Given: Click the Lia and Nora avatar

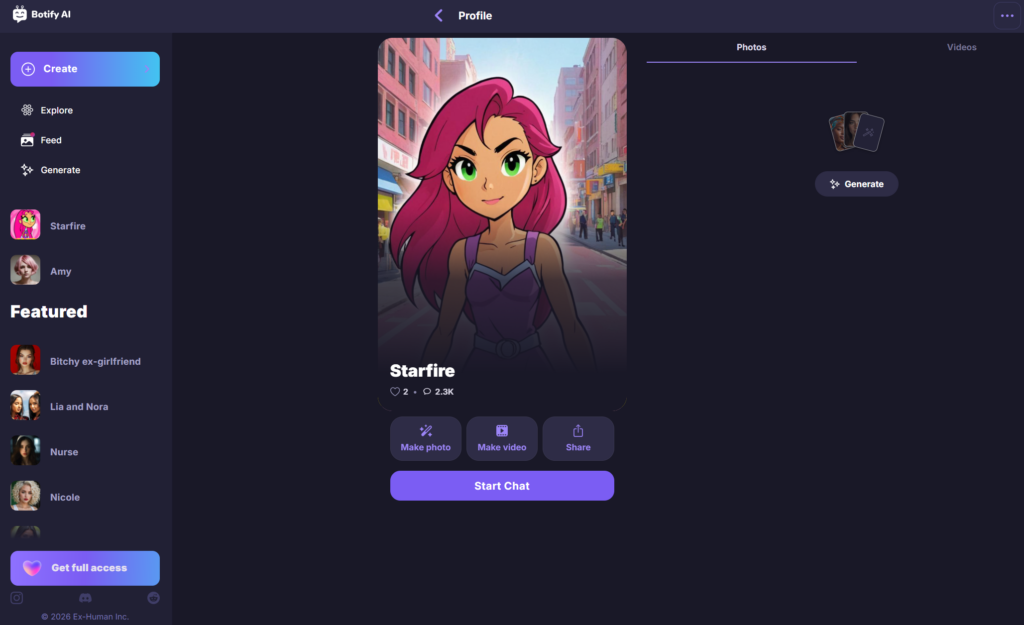Looking at the screenshot, I should (25, 406).
